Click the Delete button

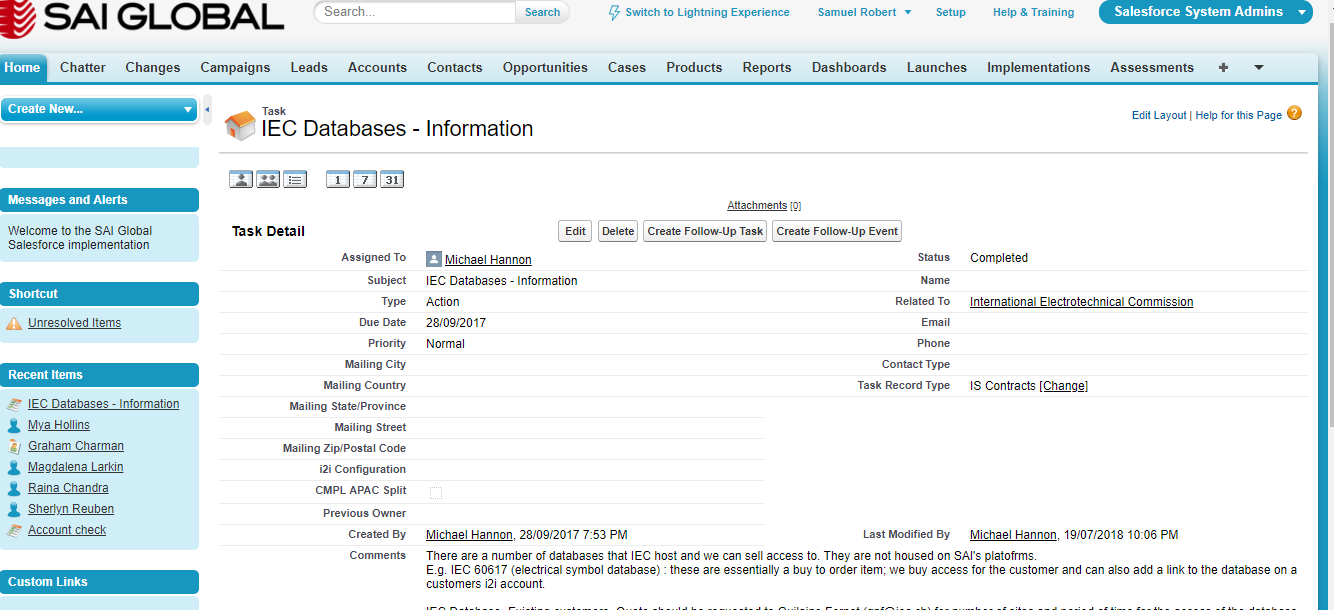point(618,231)
